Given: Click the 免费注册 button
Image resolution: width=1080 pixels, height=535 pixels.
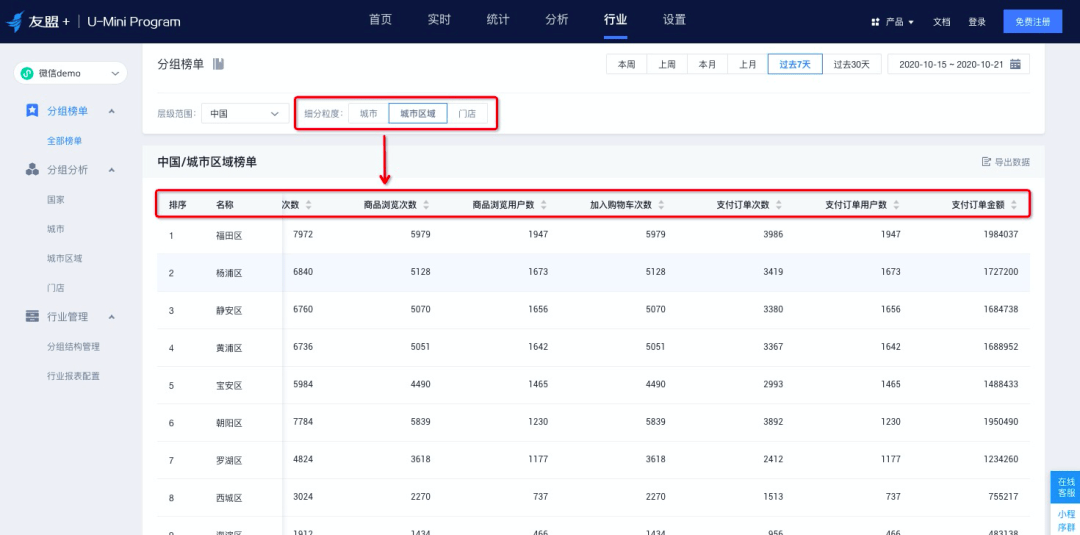Looking at the screenshot, I should 1032,22.
